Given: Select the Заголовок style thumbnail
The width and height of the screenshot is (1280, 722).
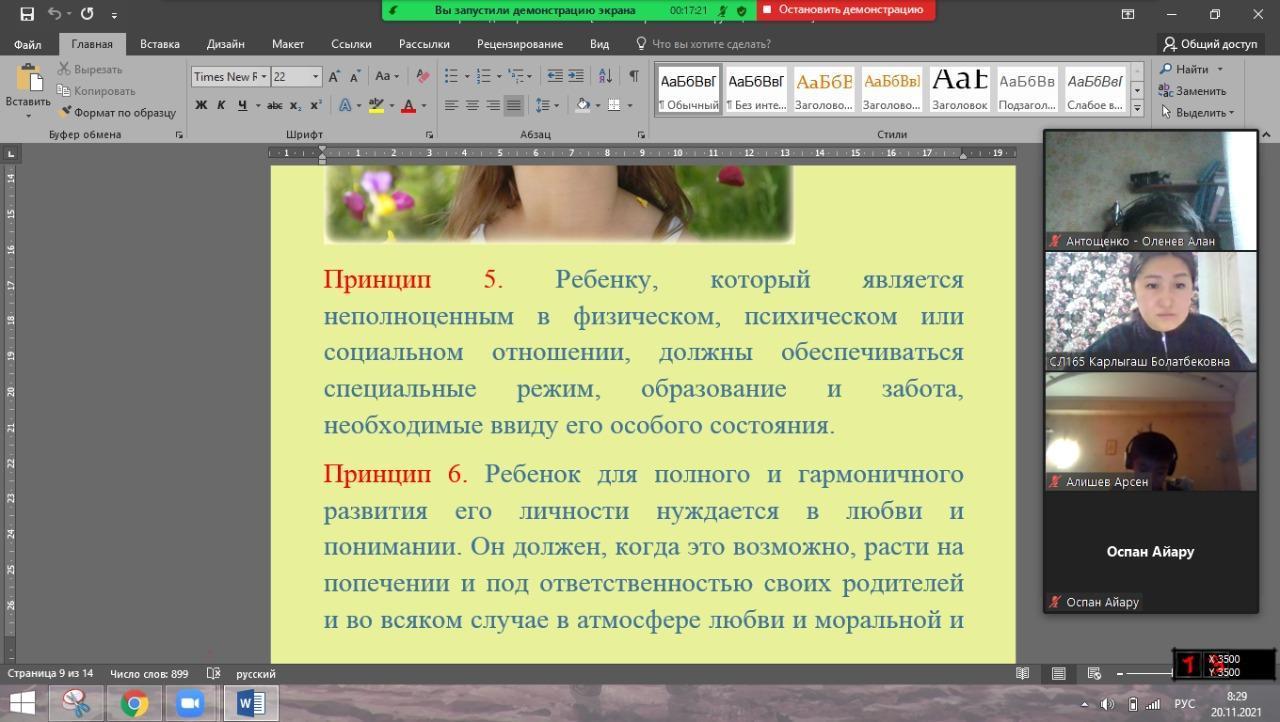Looking at the screenshot, I should [x=959, y=90].
